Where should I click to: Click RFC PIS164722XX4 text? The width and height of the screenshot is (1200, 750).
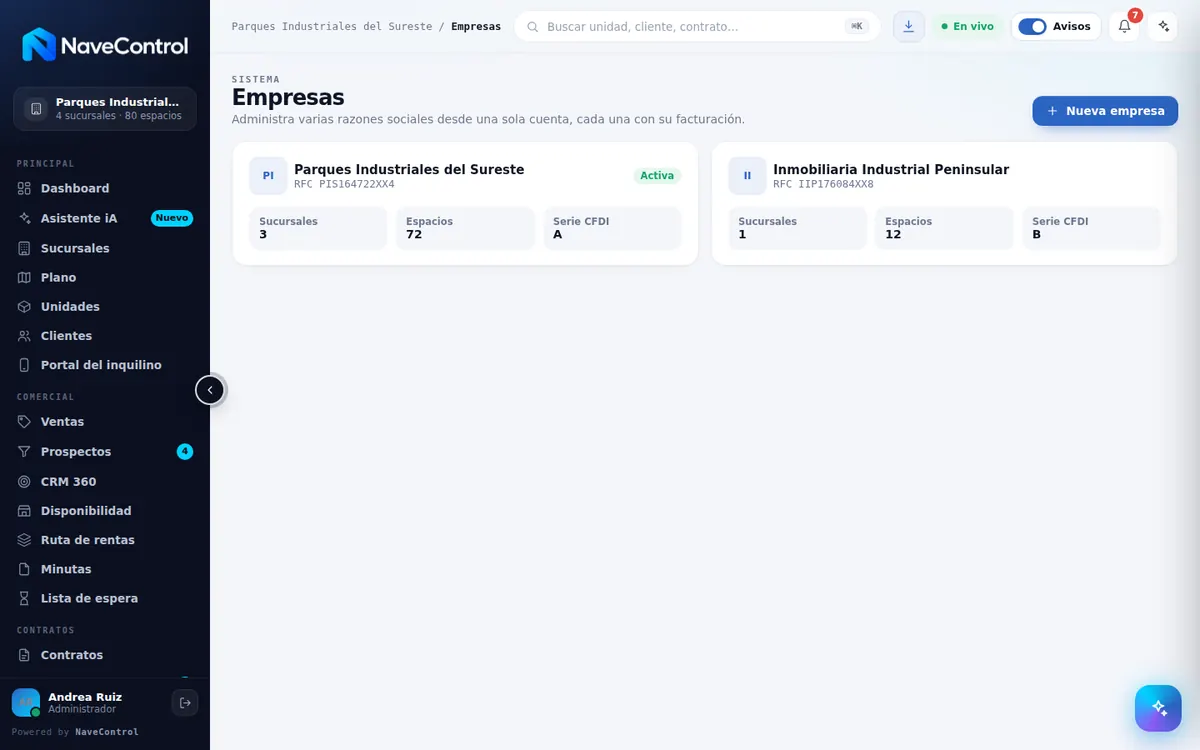click(x=344, y=184)
